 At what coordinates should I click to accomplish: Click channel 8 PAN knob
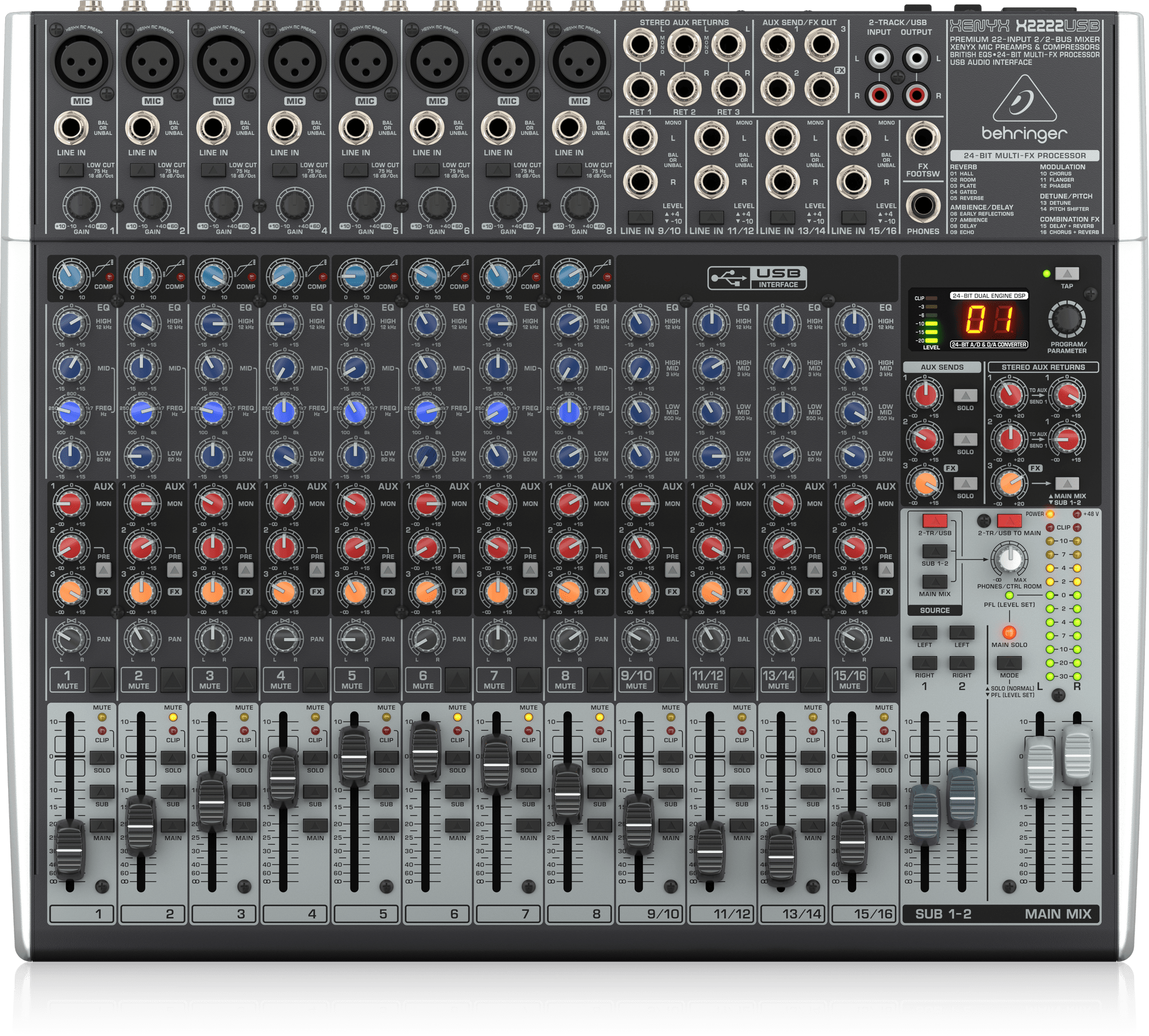click(569, 638)
